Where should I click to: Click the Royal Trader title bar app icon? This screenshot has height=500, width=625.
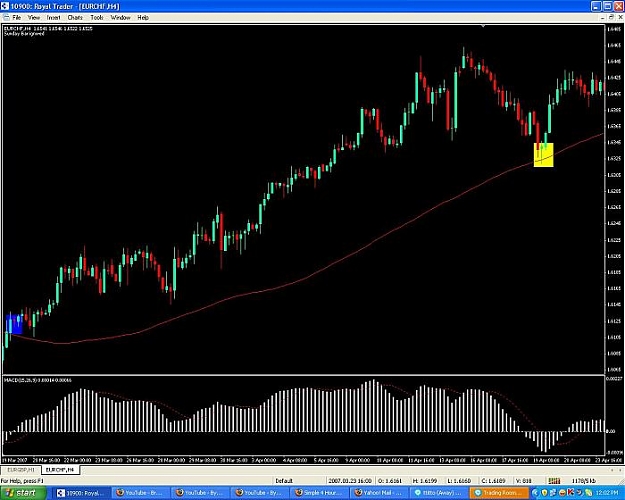pos(4,6)
